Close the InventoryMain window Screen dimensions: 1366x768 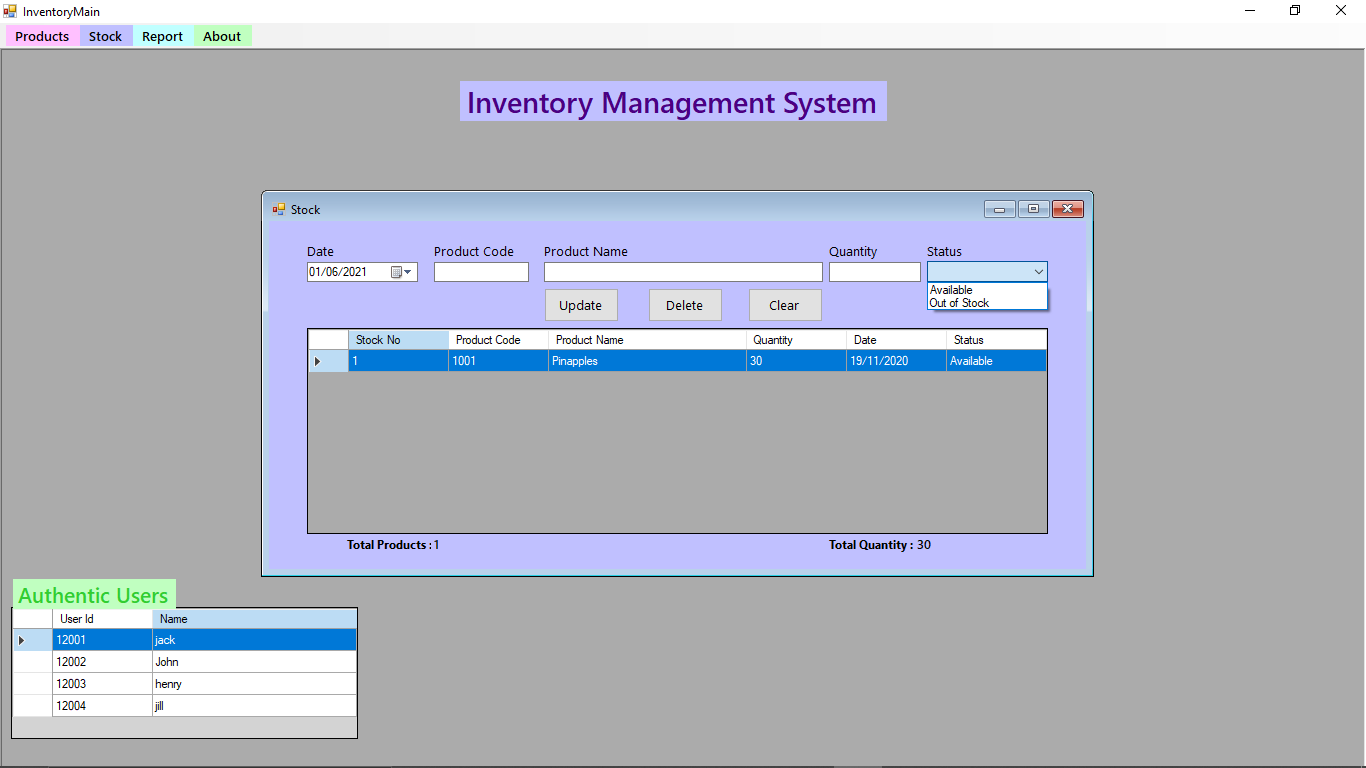tap(1342, 11)
